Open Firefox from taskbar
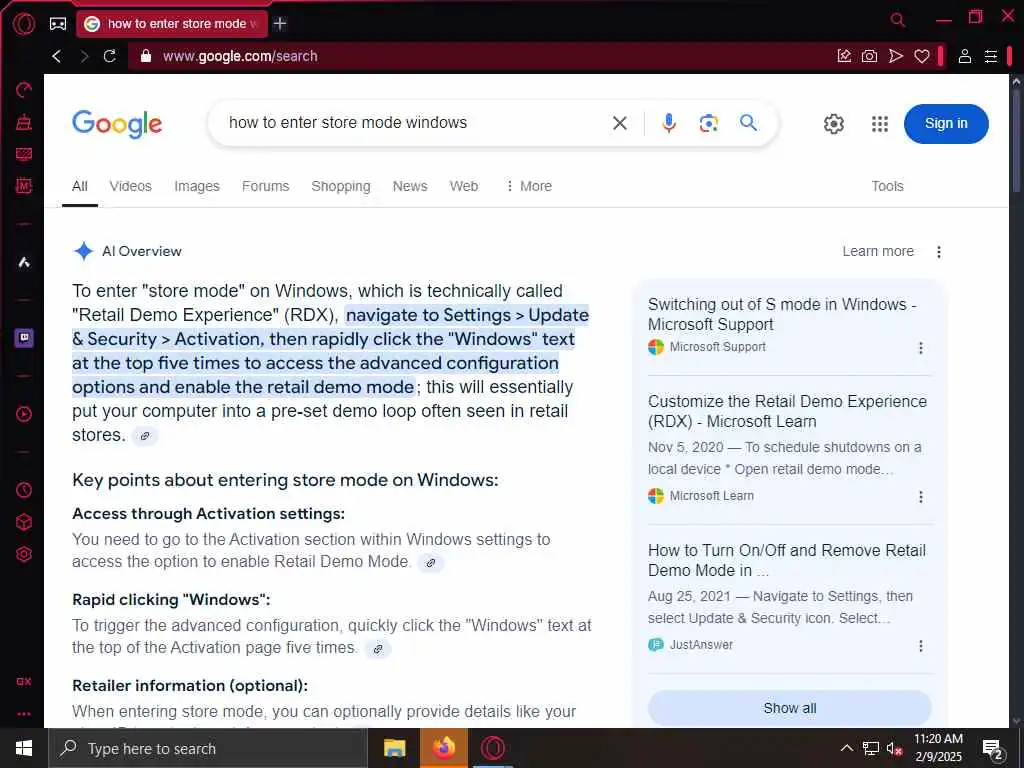 [x=443, y=748]
